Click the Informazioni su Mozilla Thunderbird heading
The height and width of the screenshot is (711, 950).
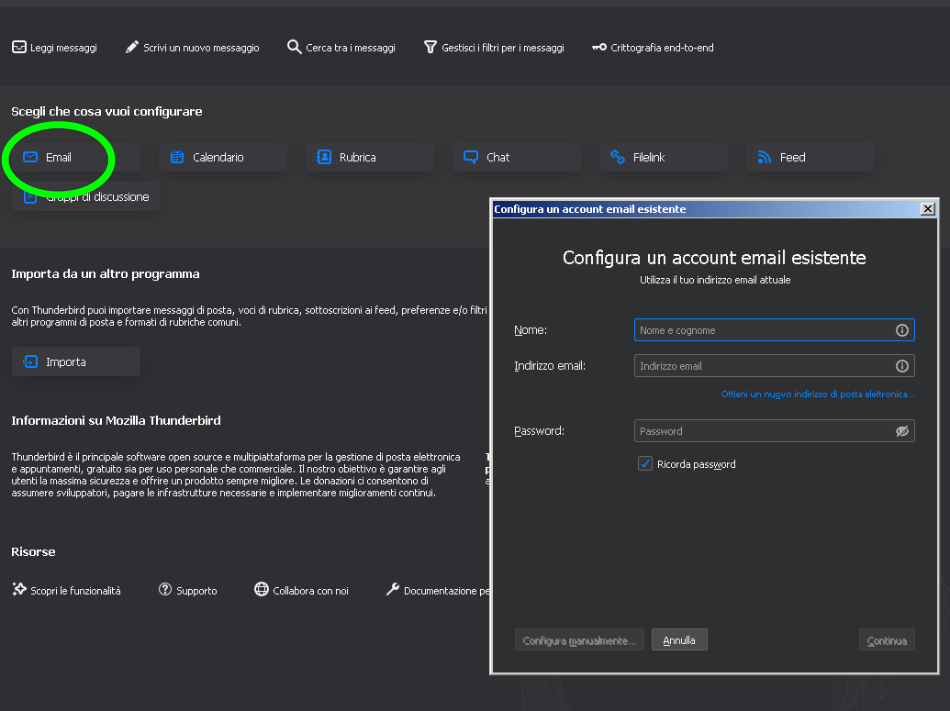[116, 420]
